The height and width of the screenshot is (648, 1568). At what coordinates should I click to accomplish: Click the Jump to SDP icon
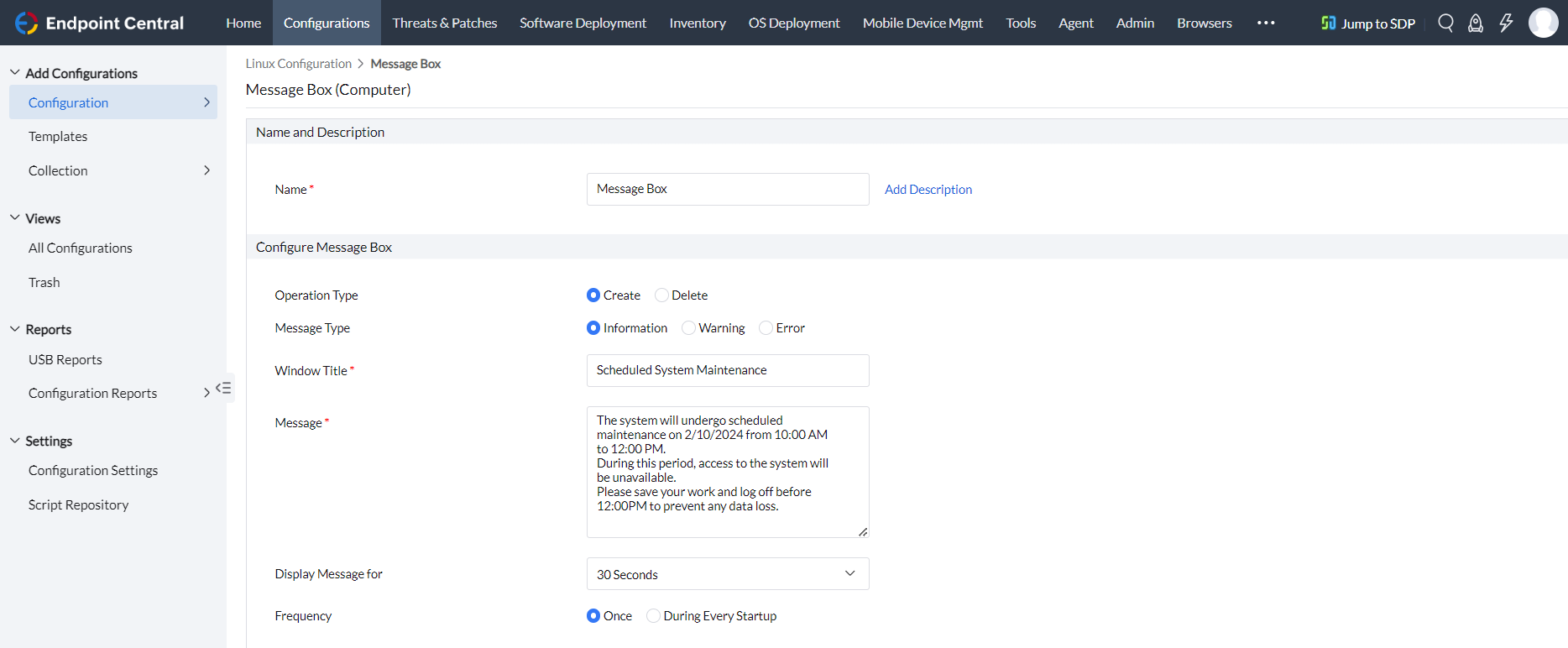pos(1328,23)
